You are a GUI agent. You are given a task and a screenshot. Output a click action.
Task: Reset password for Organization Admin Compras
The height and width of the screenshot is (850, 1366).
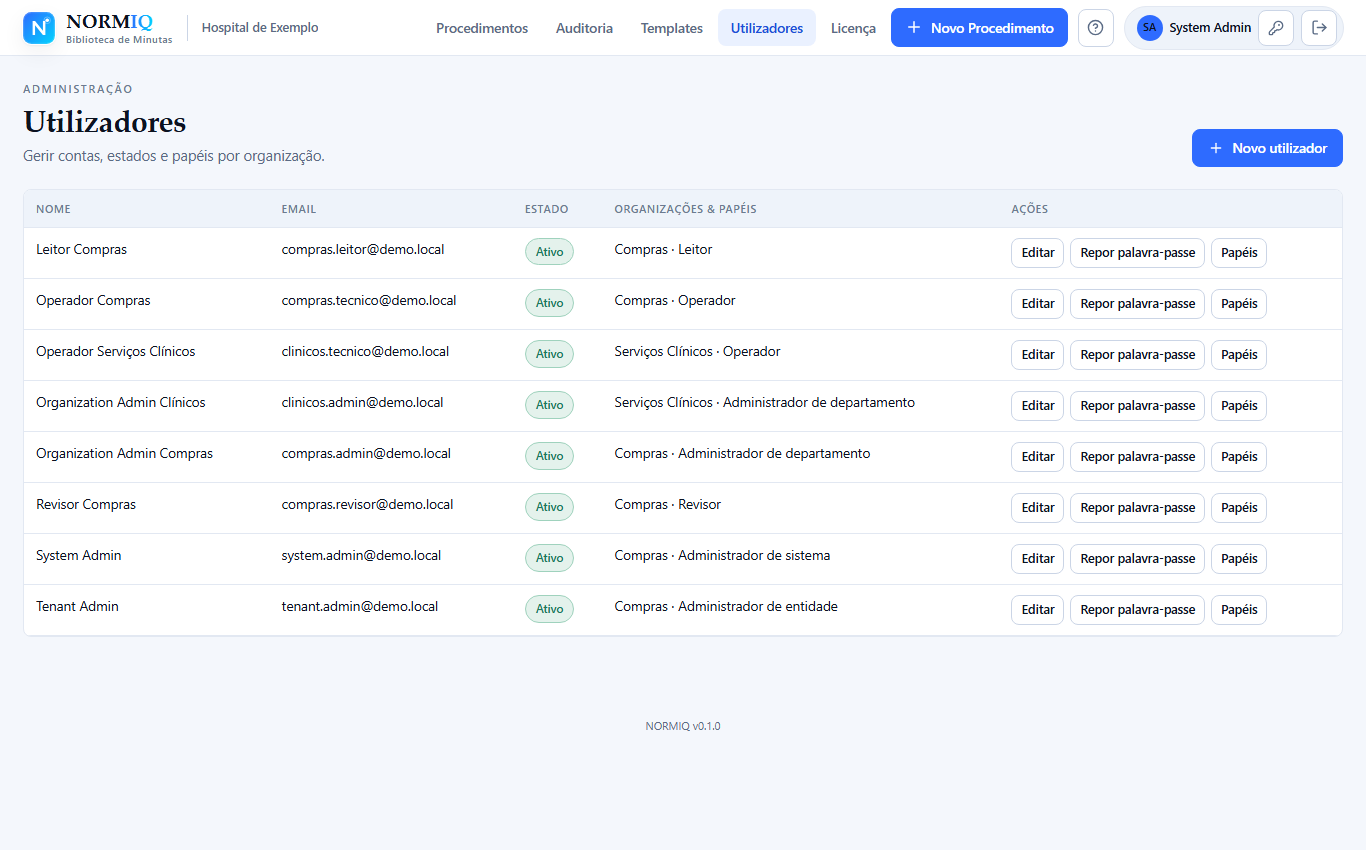pyautogui.click(x=1137, y=457)
